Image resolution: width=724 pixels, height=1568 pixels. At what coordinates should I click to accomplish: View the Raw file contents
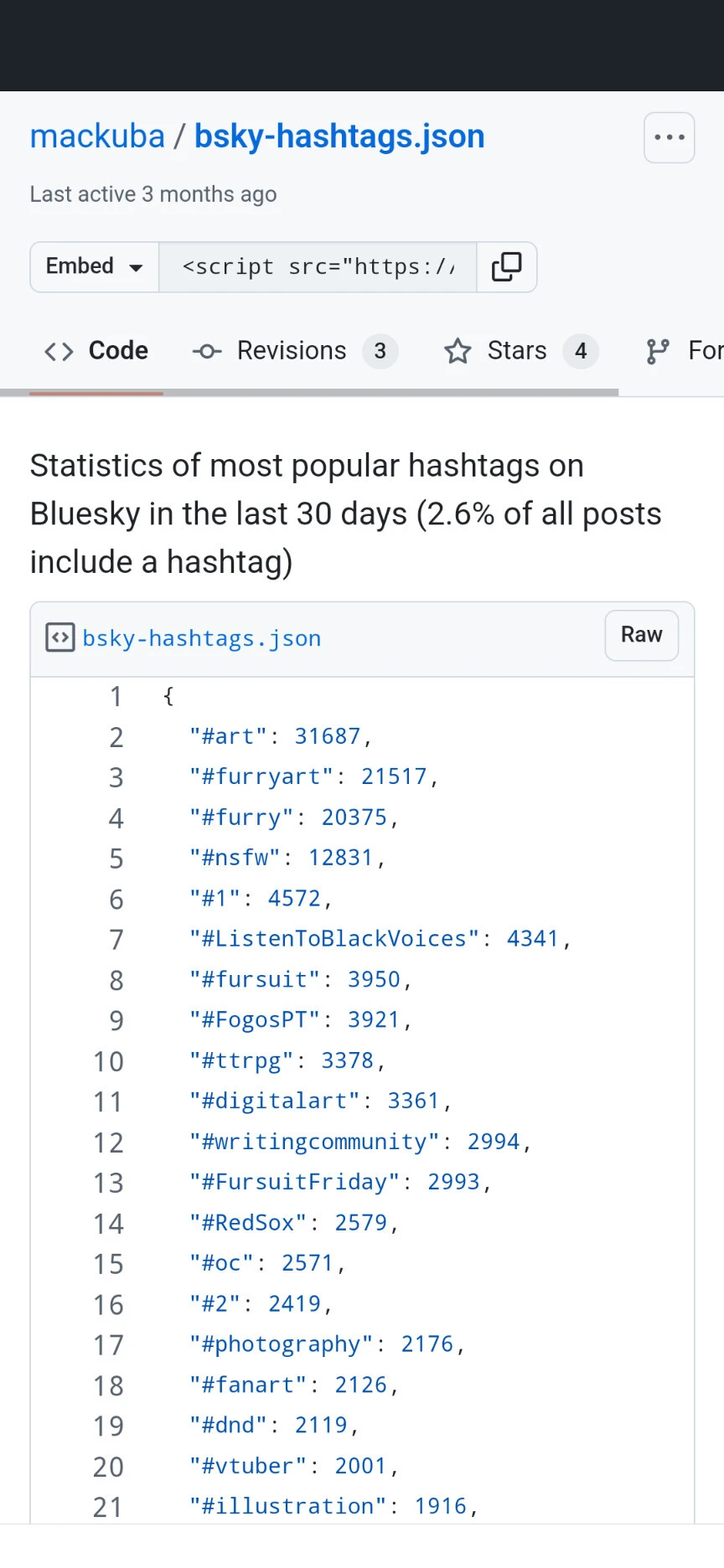pyautogui.click(x=641, y=635)
